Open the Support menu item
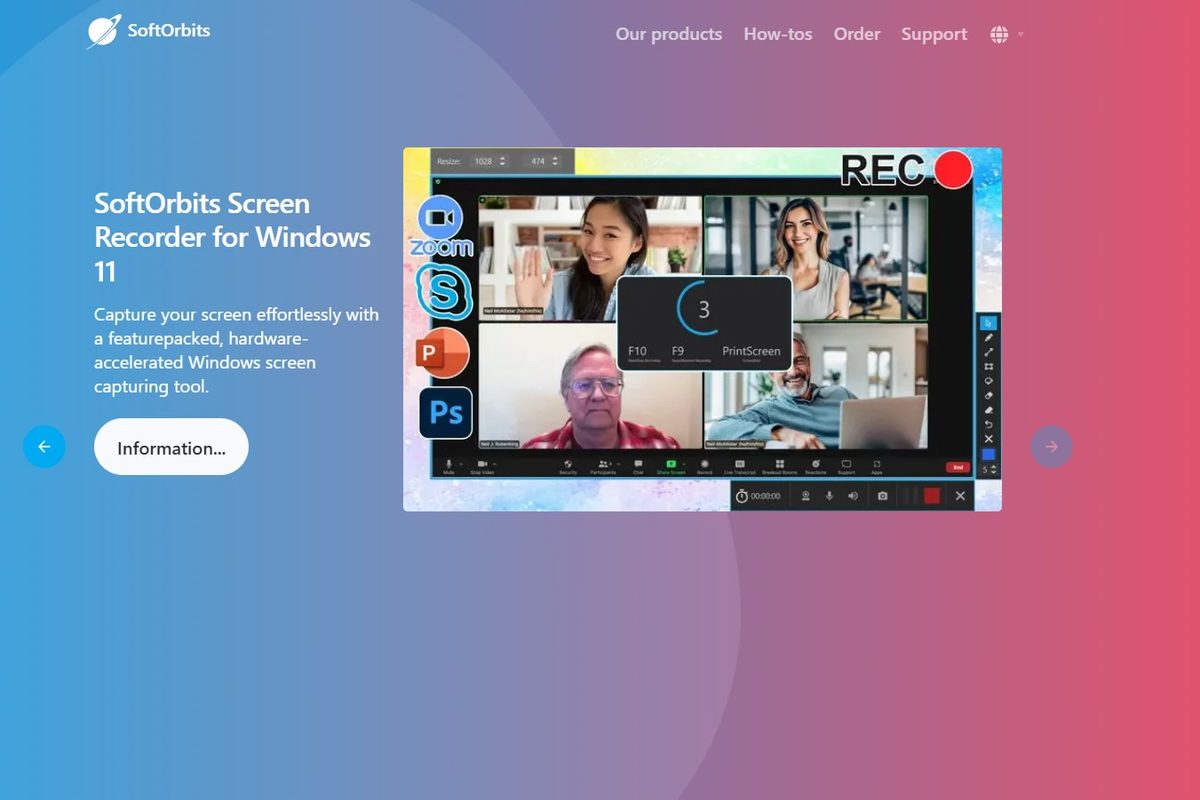This screenshot has height=800, width=1200. pos(934,34)
